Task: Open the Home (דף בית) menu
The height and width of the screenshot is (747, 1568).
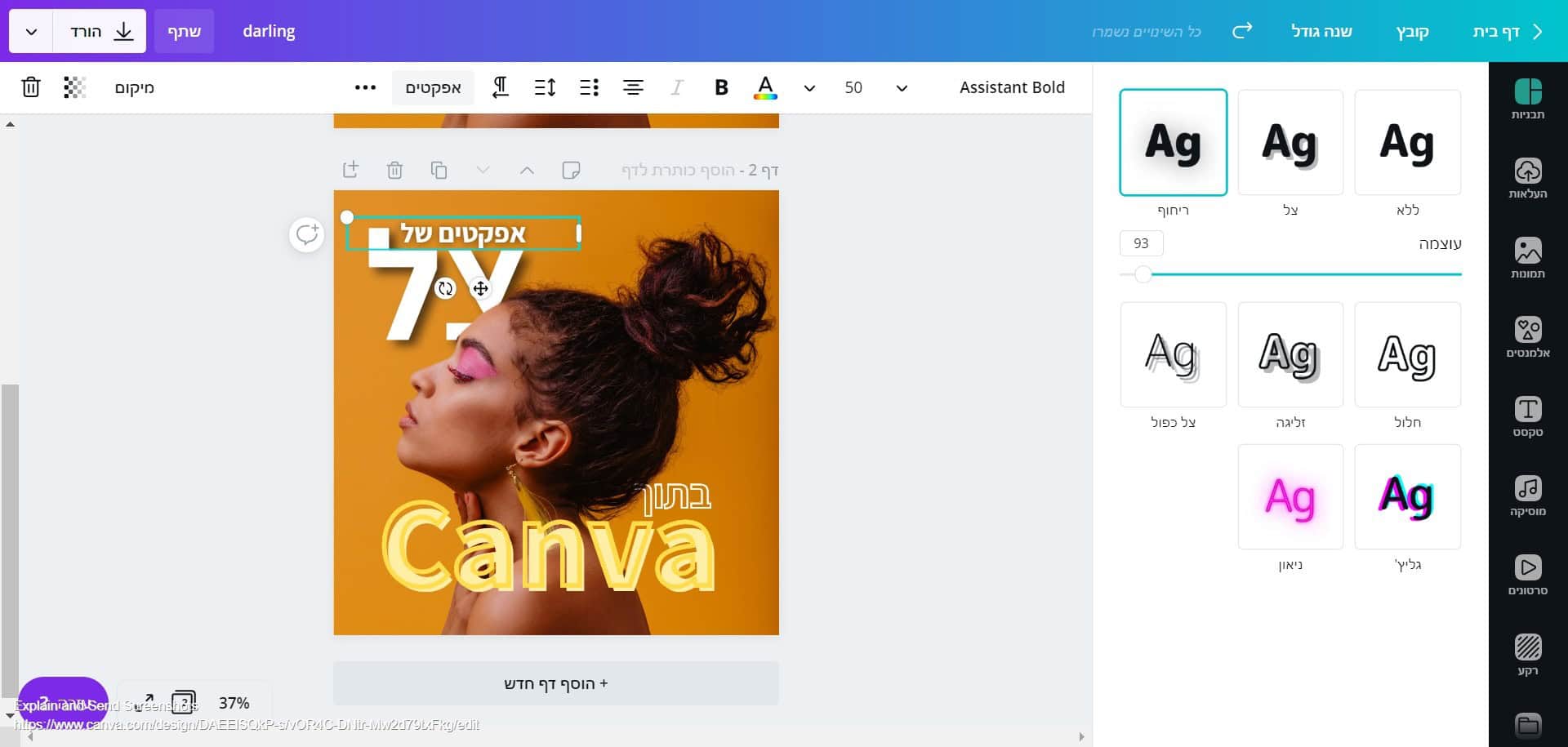Action: pyautogui.click(x=1496, y=31)
